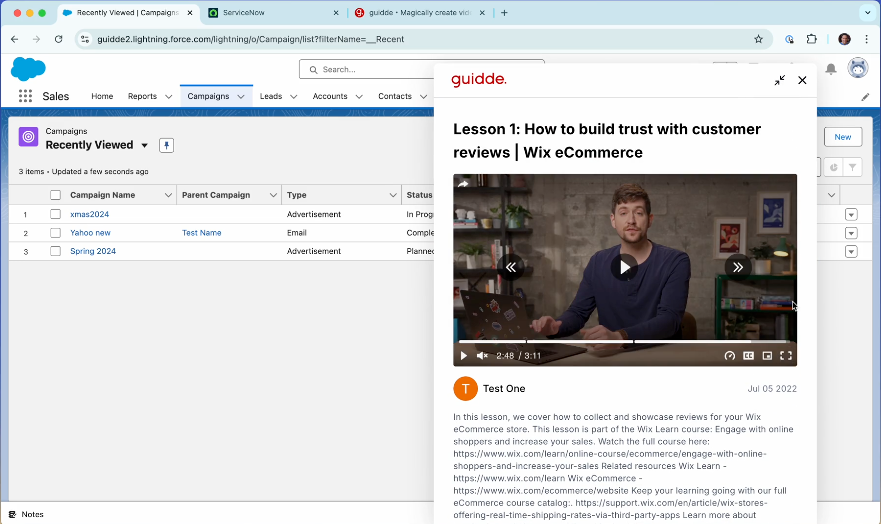Viewport: 881px width, 524px height.
Task: Open the xmas2024 campaign link
Action: 89,214
